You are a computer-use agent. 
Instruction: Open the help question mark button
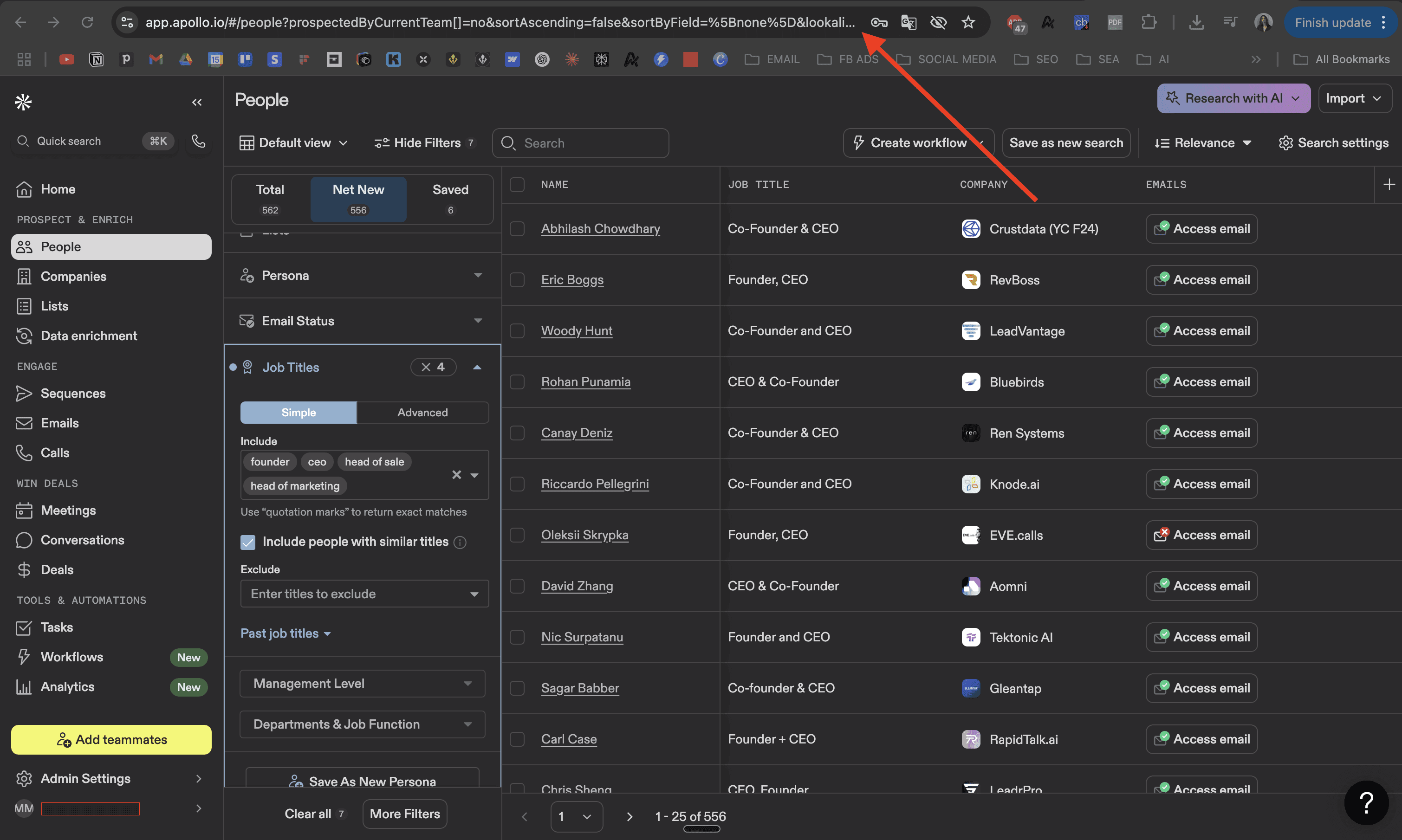1366,803
